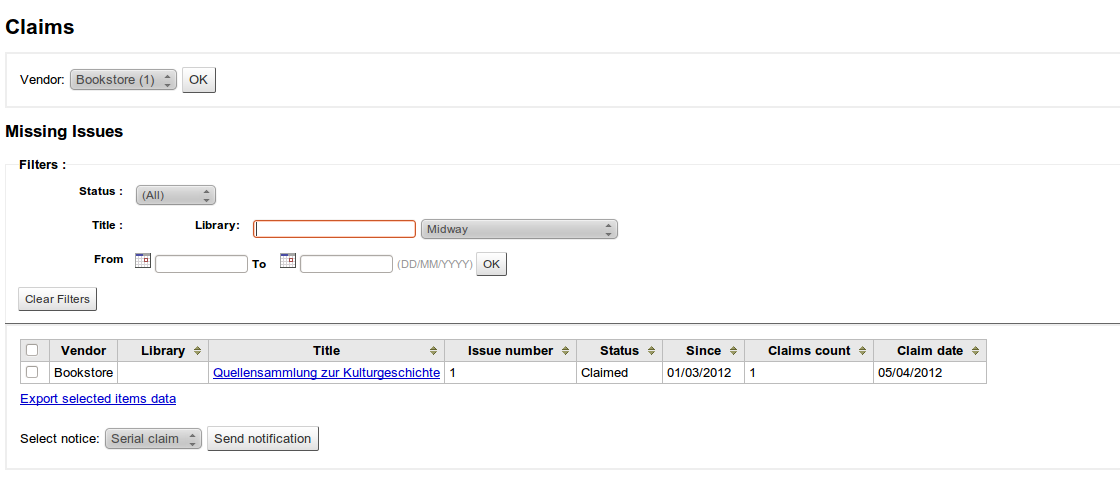This screenshot has width=1120, height=491.
Task: Click the Send notification button
Action: coord(263,439)
